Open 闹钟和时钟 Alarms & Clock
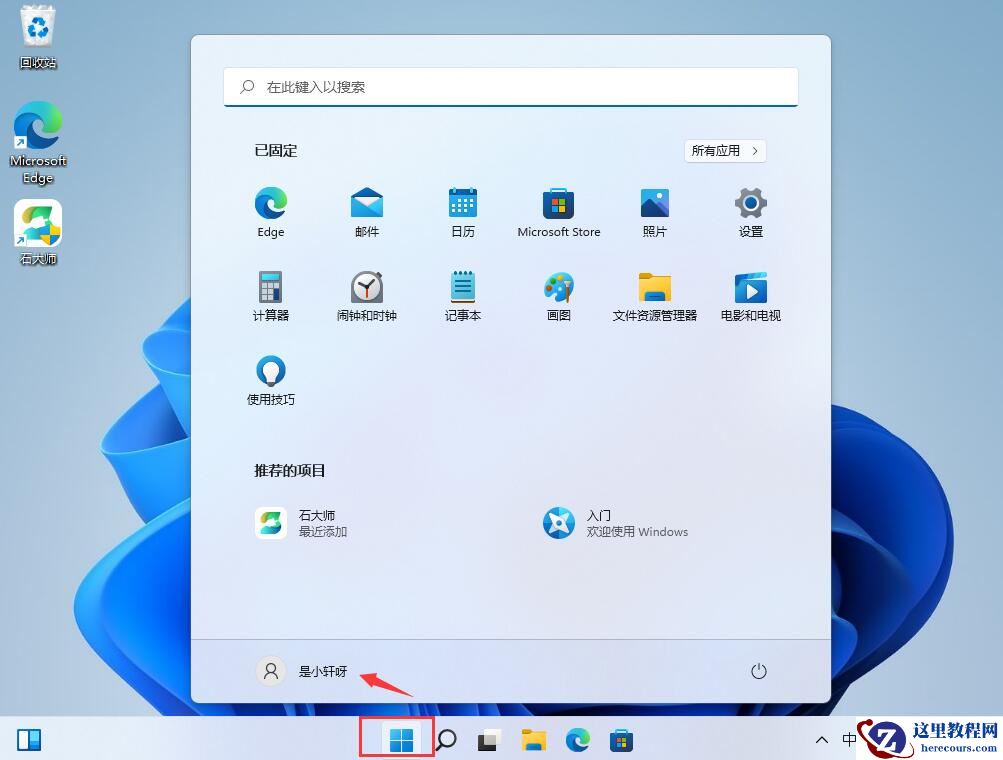 pos(366,295)
